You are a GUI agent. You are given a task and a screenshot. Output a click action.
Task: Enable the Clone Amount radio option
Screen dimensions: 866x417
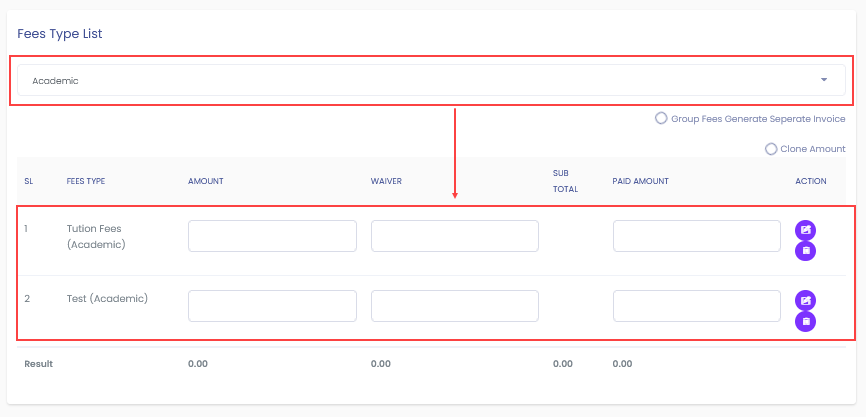771,149
